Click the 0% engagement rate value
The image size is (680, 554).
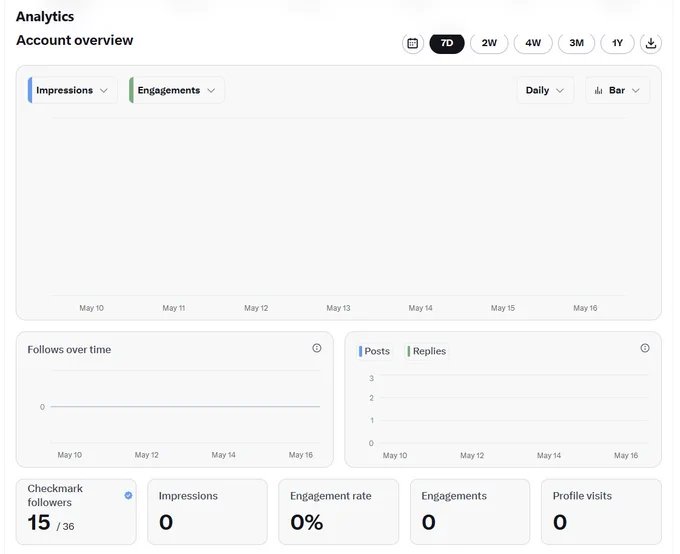click(307, 522)
